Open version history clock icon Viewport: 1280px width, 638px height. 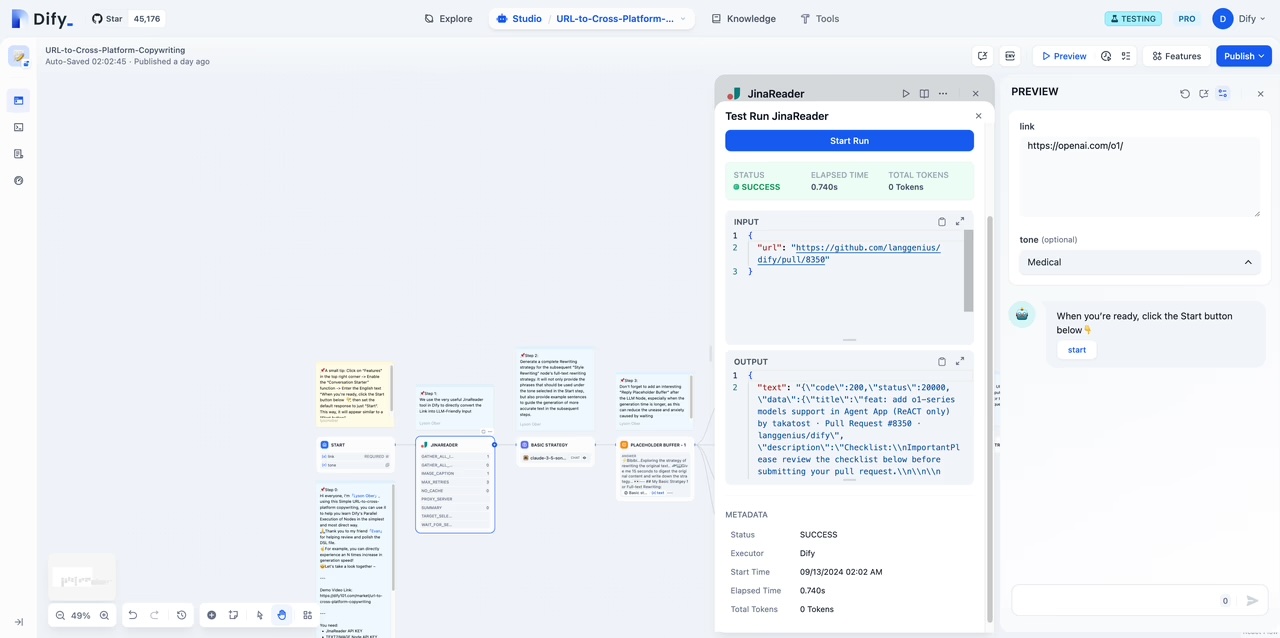pos(181,616)
